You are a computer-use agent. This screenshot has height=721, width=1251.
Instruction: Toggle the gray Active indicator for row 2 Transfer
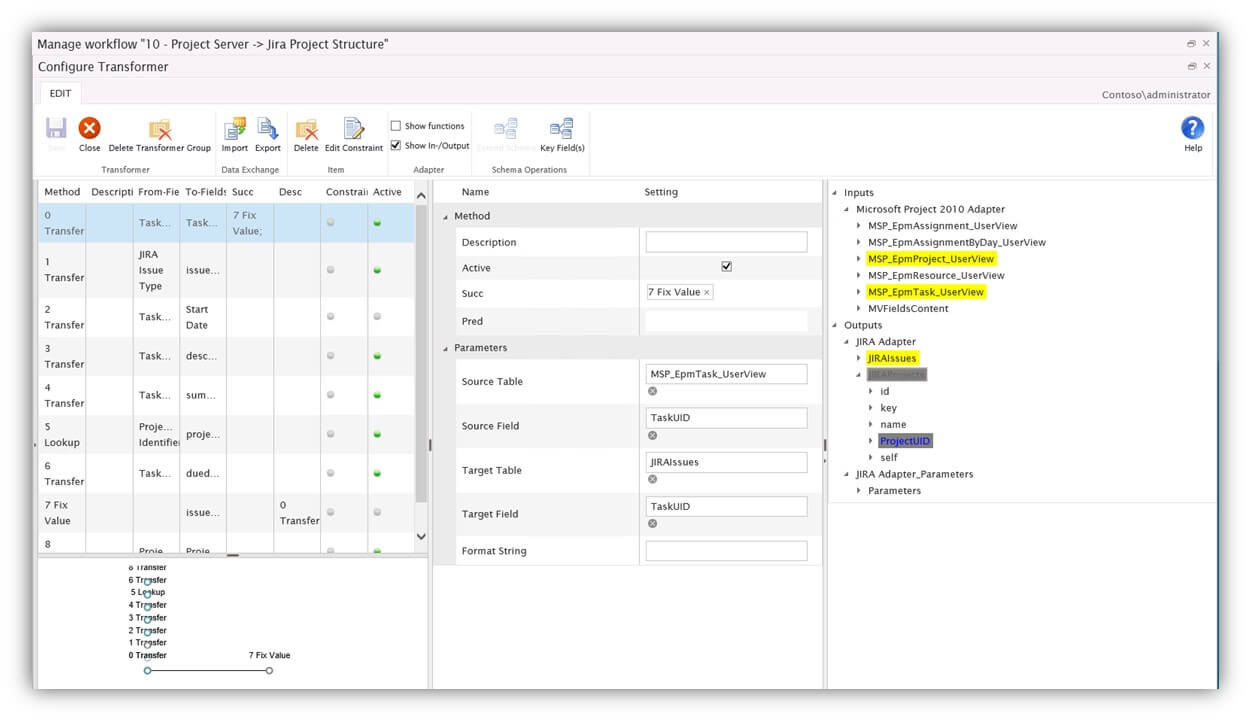377,316
